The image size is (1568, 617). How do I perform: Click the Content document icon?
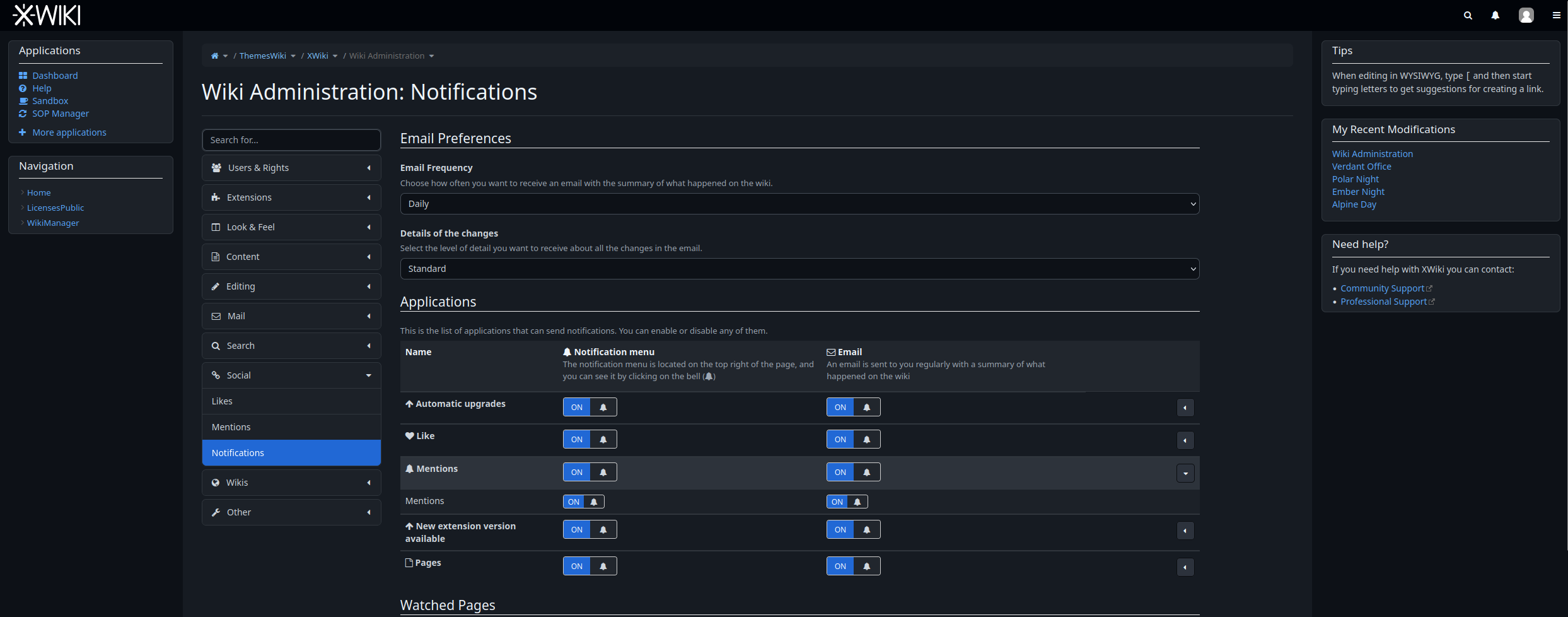(216, 257)
